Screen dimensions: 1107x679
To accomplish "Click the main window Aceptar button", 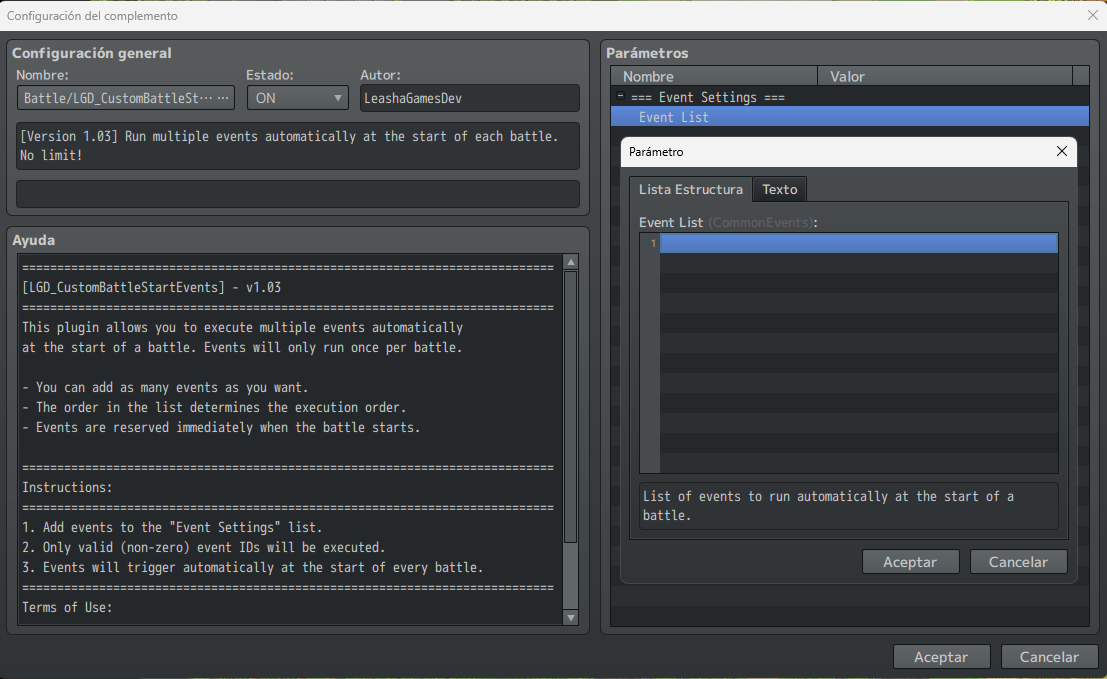I will click(x=941, y=656).
